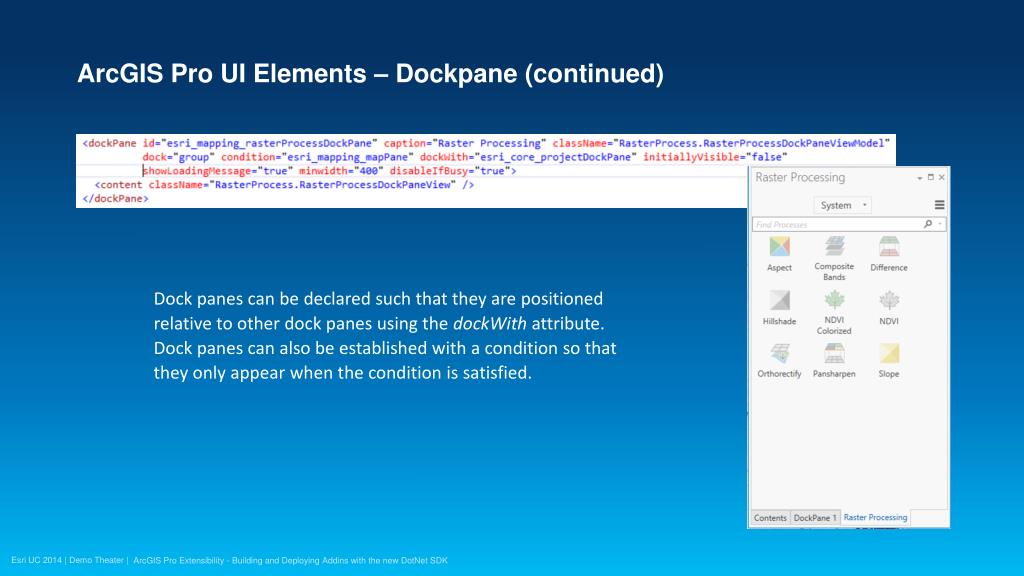
Task: Click the search magnifier in Find Processes
Action: click(x=927, y=224)
